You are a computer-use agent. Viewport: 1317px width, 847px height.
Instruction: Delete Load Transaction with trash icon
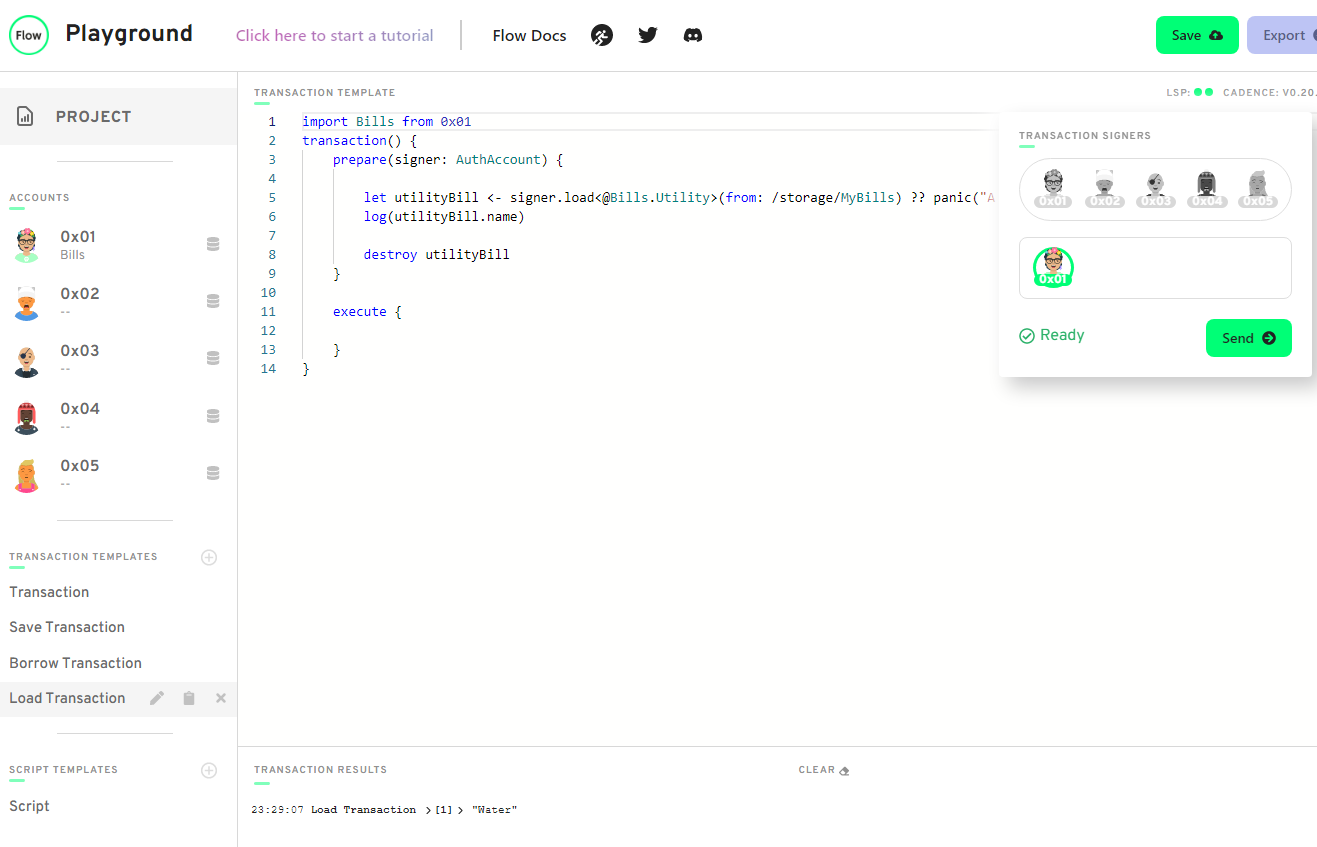(x=189, y=698)
